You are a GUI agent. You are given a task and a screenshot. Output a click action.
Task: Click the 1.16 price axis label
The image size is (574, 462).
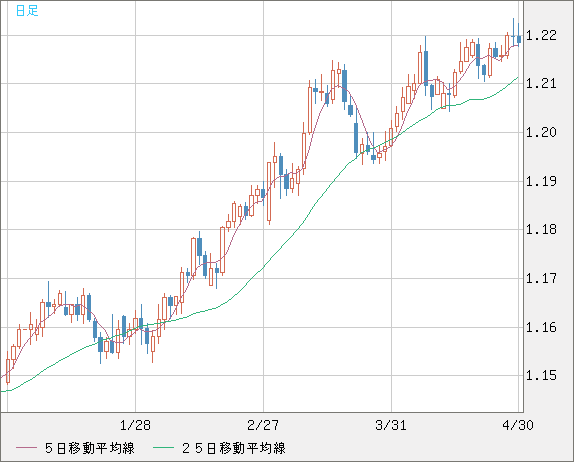541,327
